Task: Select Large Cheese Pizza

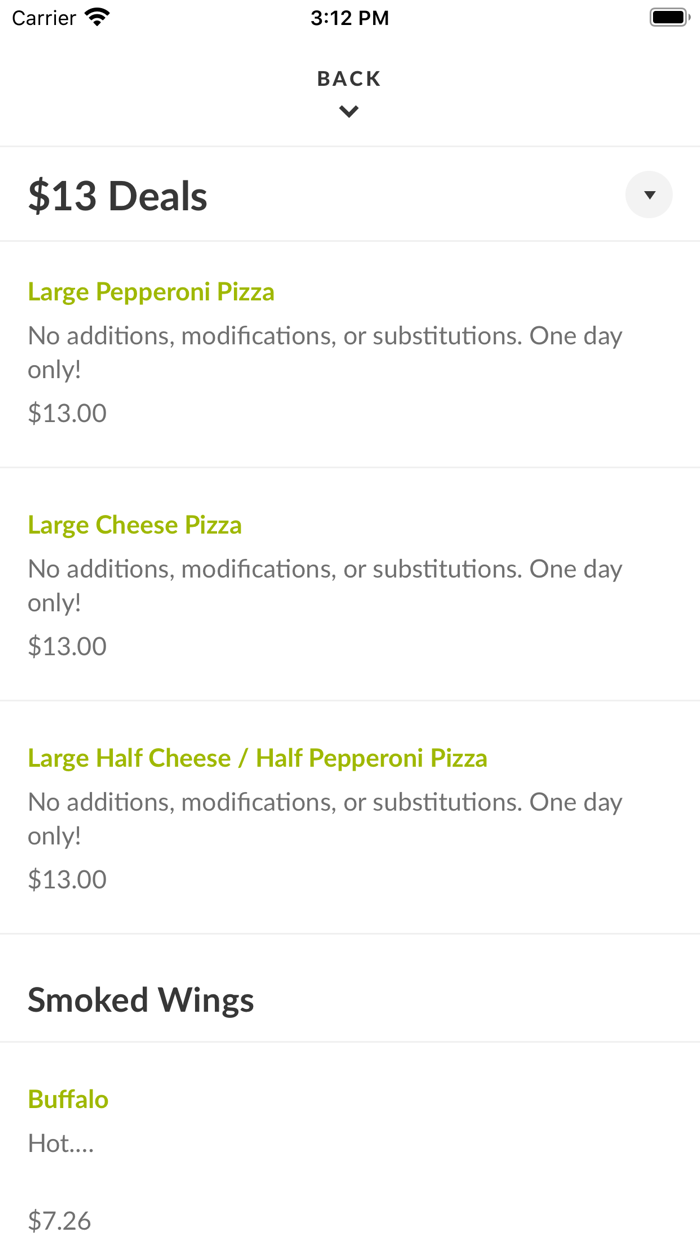Action: [x=135, y=524]
